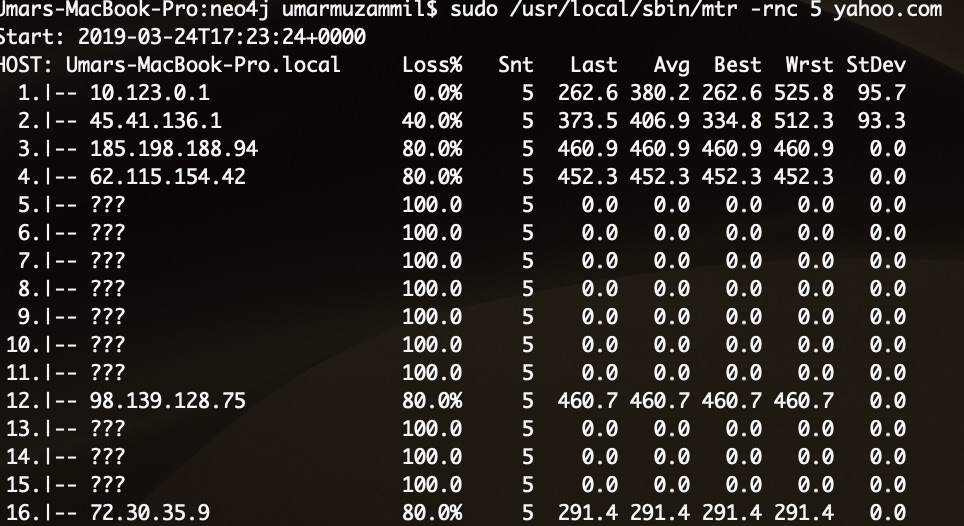Click the ??? host in hop 13 row
The image size is (964, 526).
[108, 428]
